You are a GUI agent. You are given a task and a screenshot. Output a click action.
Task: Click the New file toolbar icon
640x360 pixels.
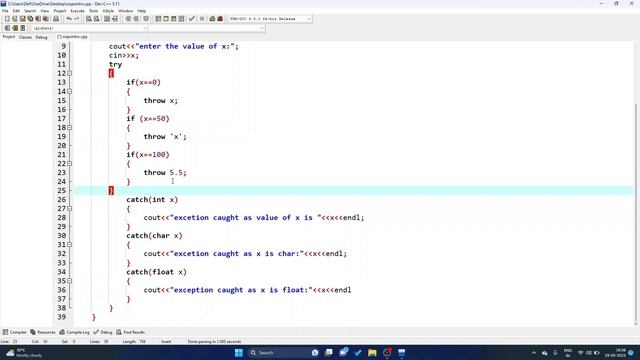click(7, 19)
